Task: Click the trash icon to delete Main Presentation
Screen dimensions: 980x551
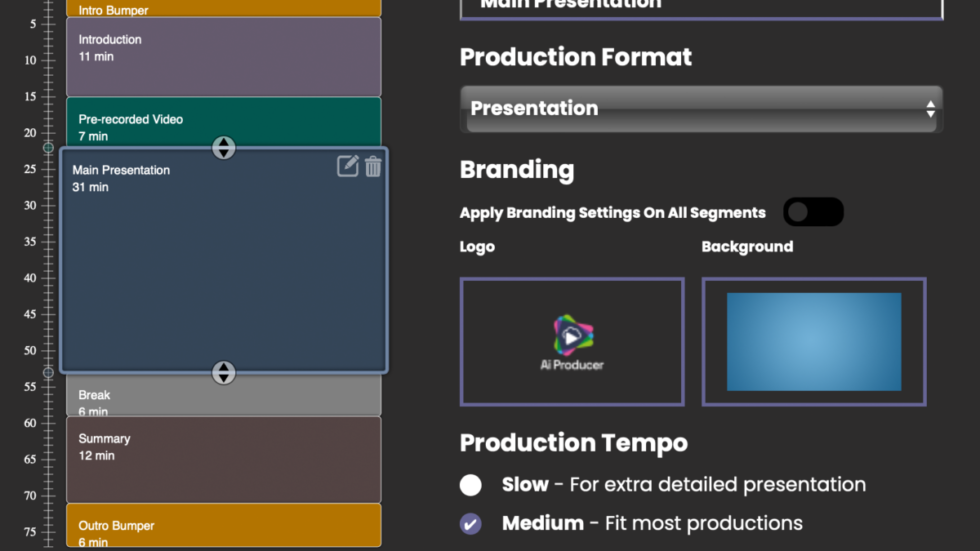Action: click(373, 166)
